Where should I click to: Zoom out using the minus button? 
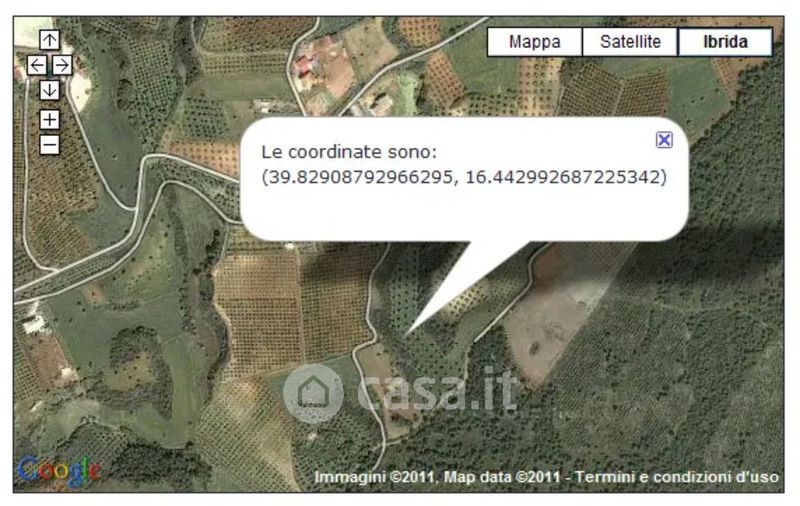(49, 145)
